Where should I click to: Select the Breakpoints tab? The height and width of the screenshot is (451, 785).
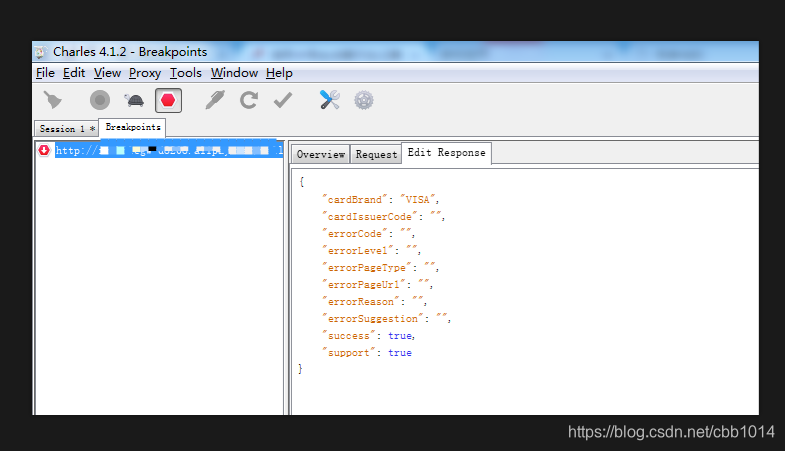(x=133, y=127)
